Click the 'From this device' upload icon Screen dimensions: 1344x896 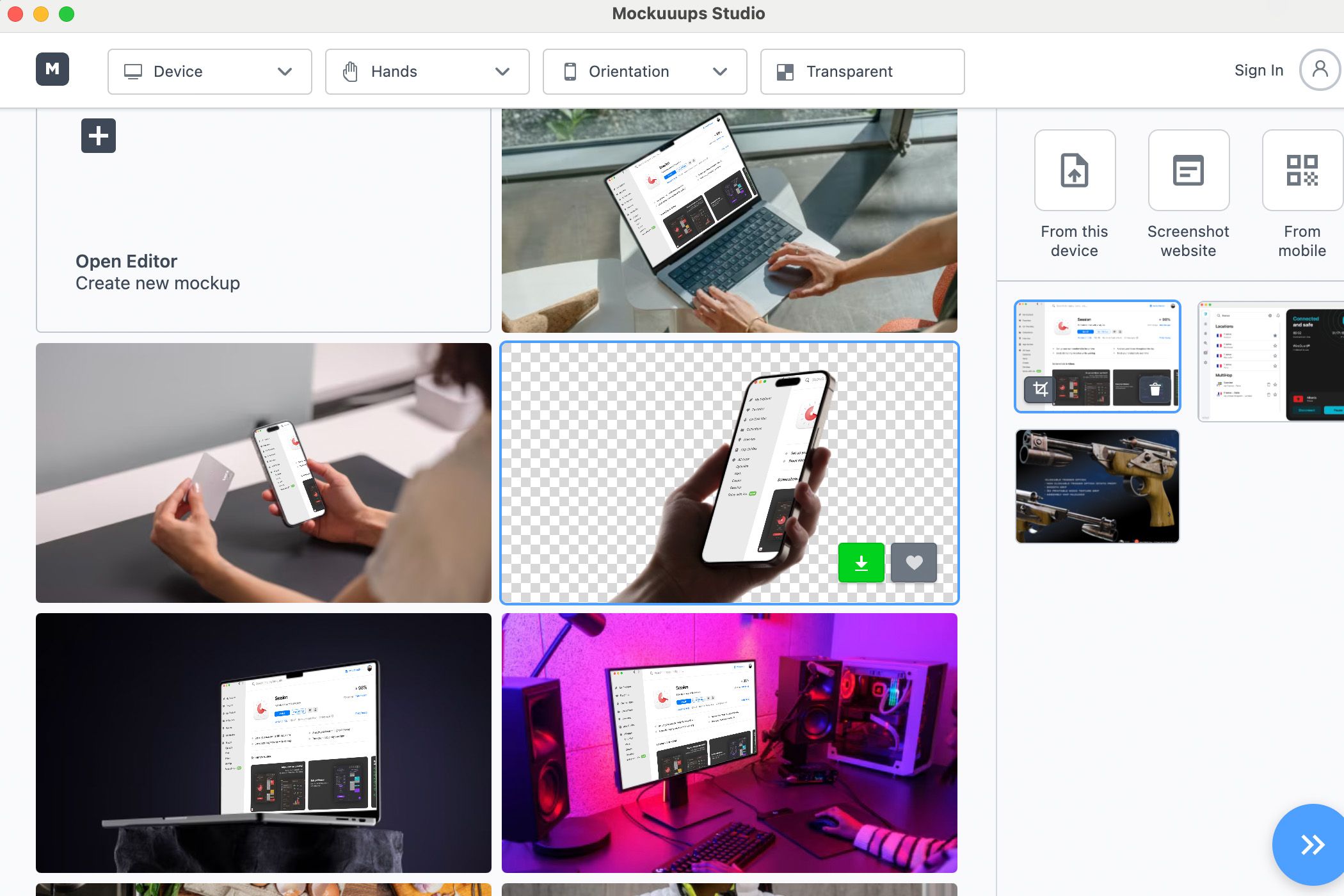[1075, 170]
